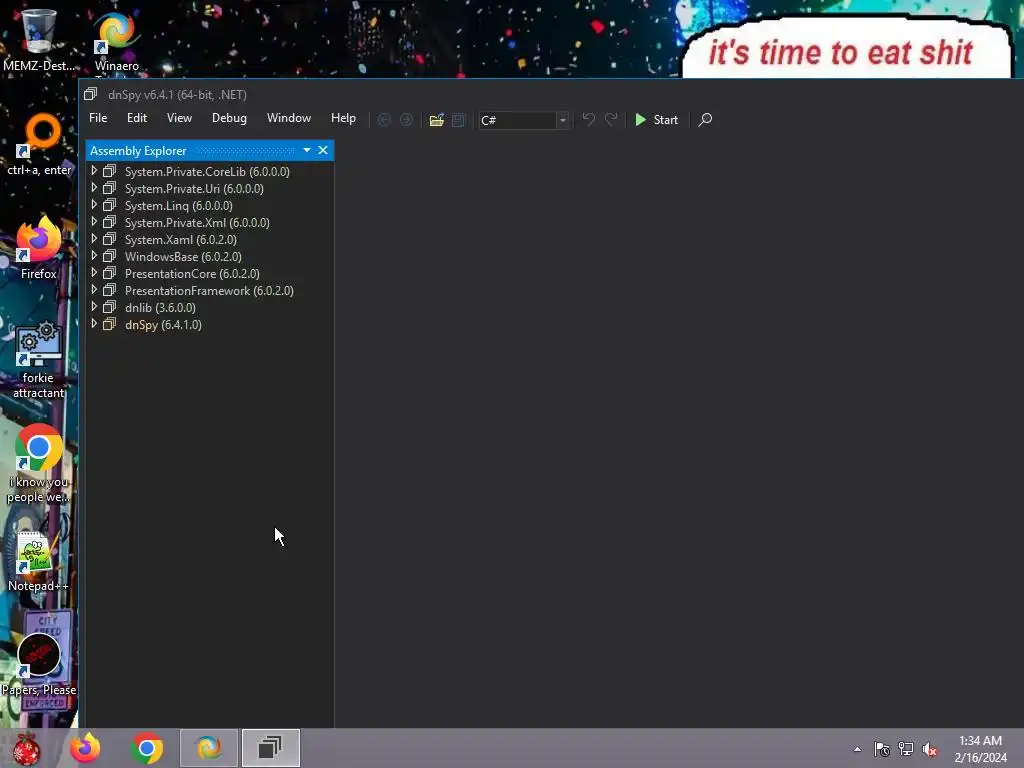Open the File menu in dnSpy

point(98,118)
